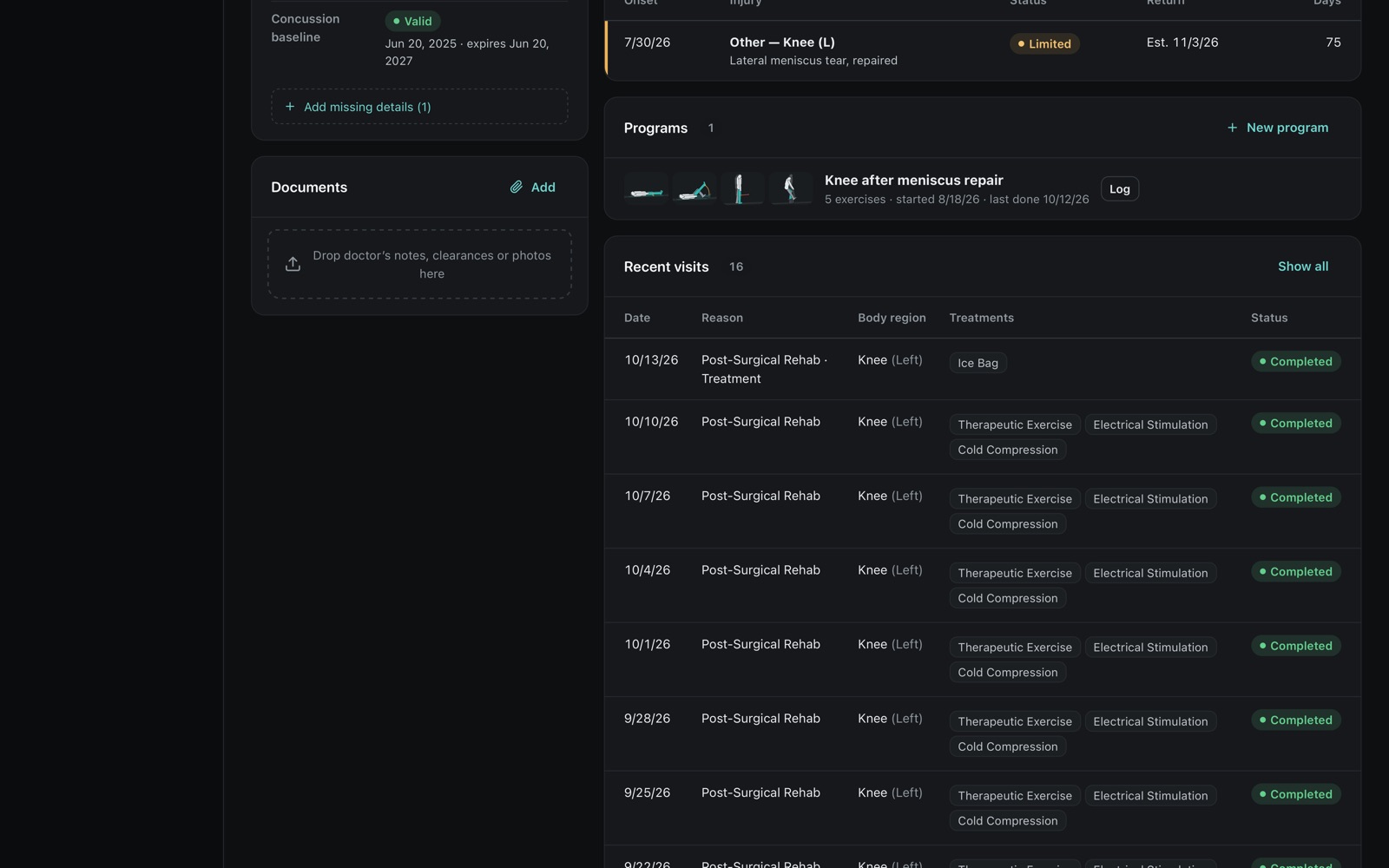Click the Electrical Stimulation tag on the 10/10/26 visit
The image size is (1389, 868).
(x=1150, y=424)
